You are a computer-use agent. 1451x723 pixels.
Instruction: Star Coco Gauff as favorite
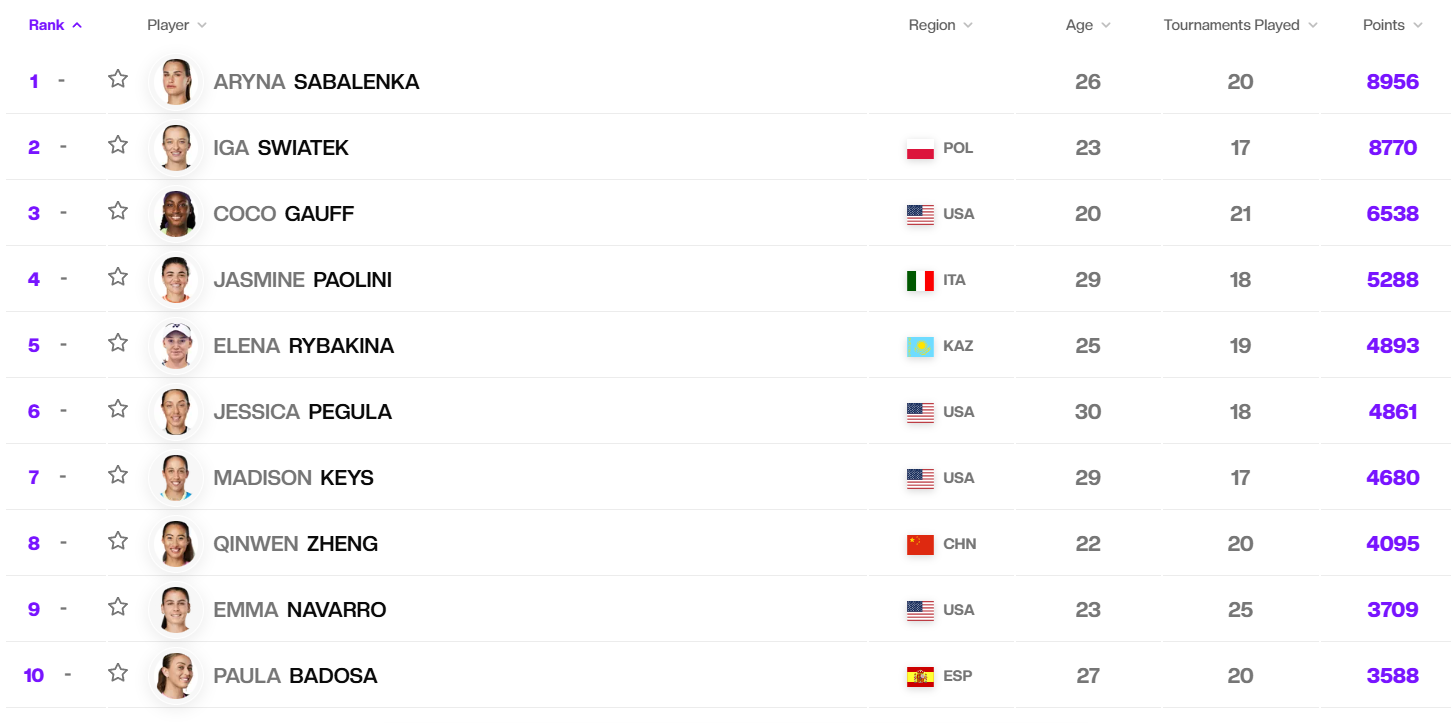(x=118, y=211)
